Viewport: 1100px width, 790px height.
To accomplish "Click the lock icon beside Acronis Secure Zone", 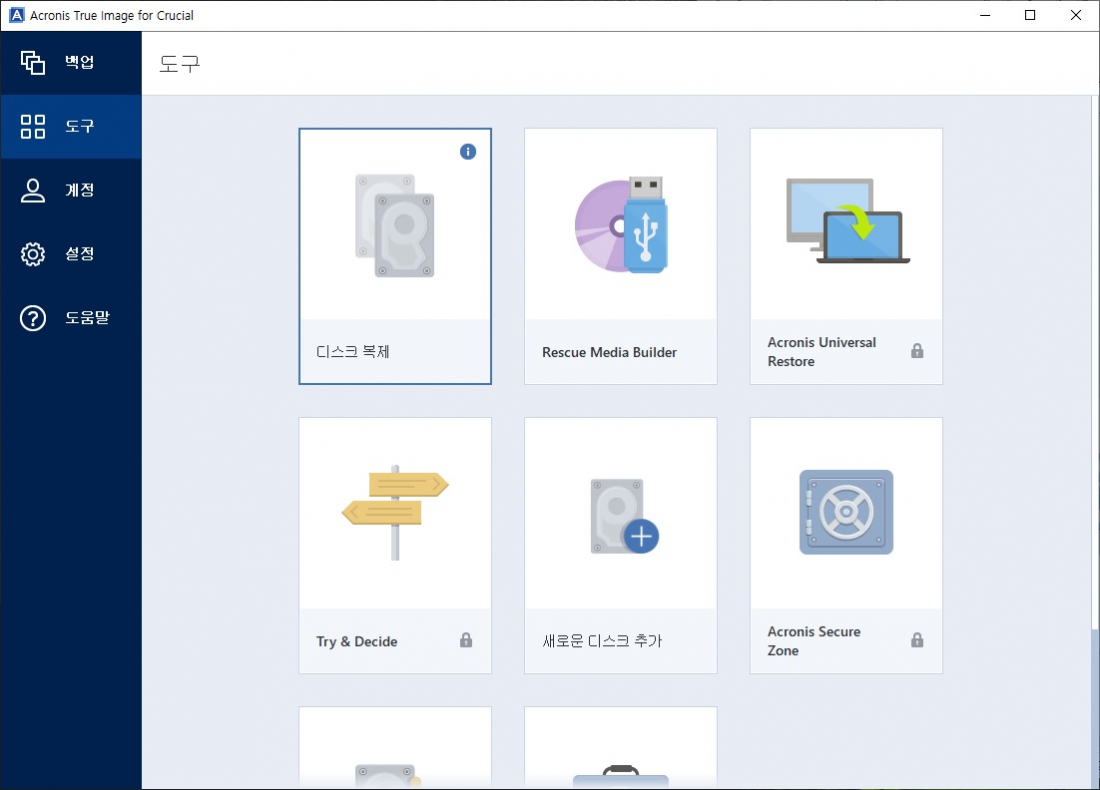I will [917, 640].
